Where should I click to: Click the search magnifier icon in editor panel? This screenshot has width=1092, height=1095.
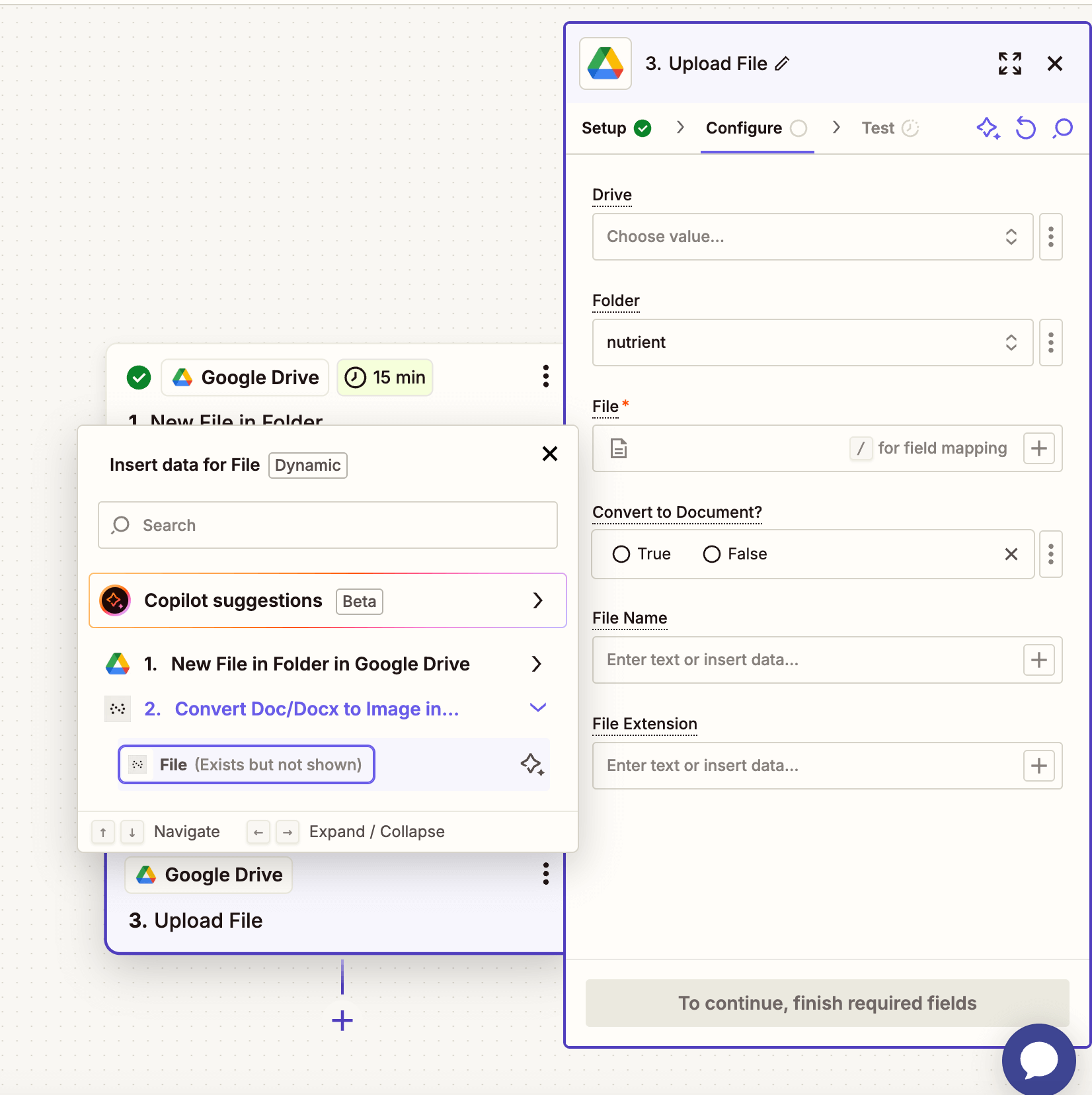point(1062,128)
